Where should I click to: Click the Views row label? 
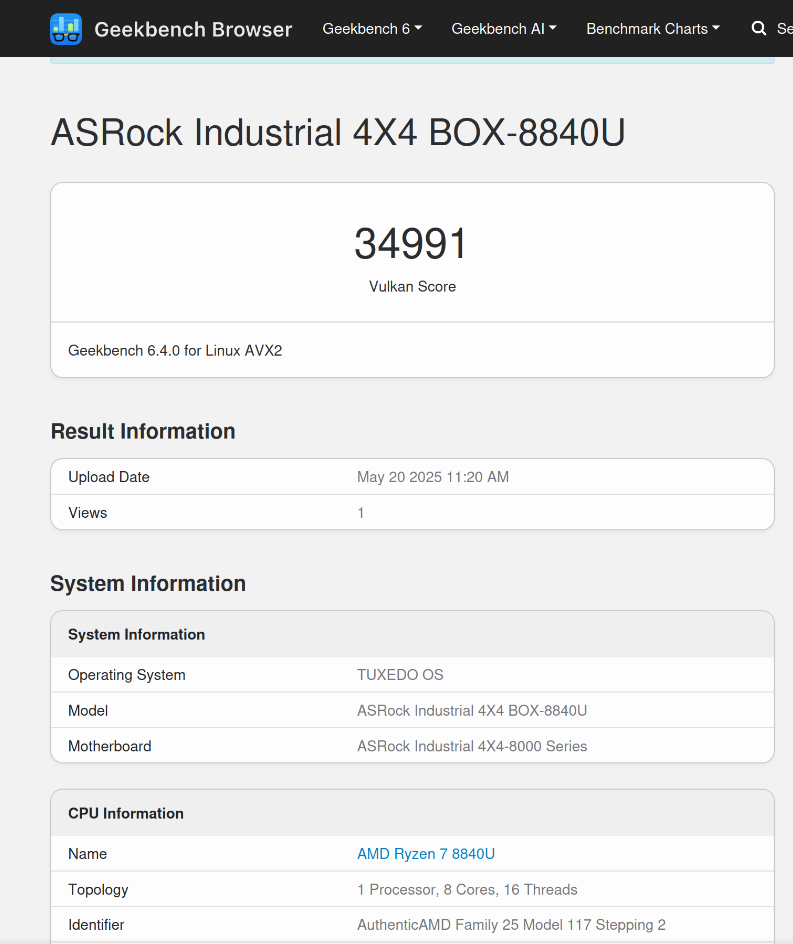(x=88, y=513)
